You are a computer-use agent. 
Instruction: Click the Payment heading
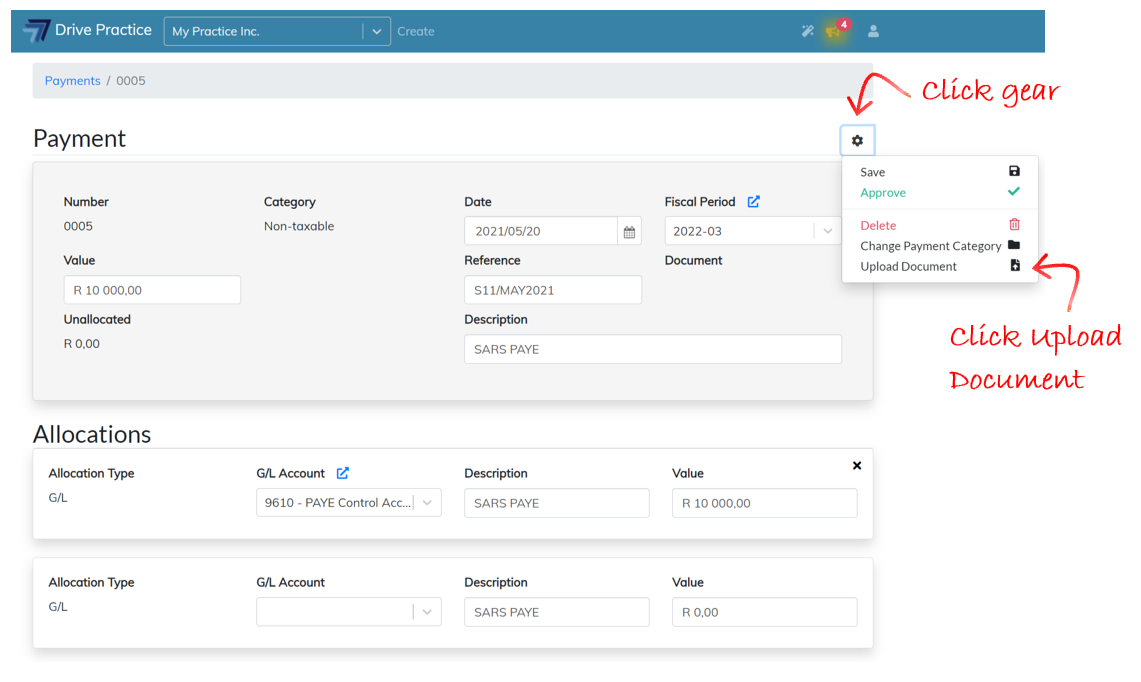[79, 138]
